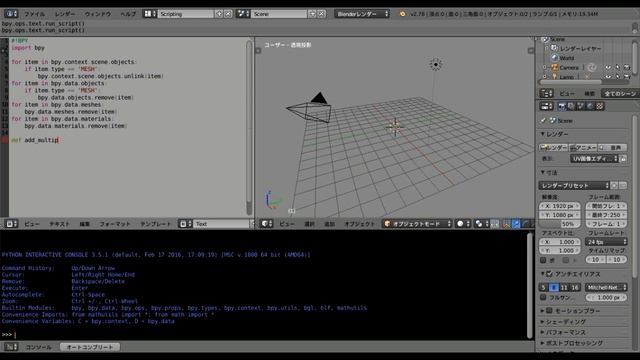This screenshot has height=360, width=640.
Task: Open the 追加 menu in 3D viewport
Action: (x=329, y=224)
